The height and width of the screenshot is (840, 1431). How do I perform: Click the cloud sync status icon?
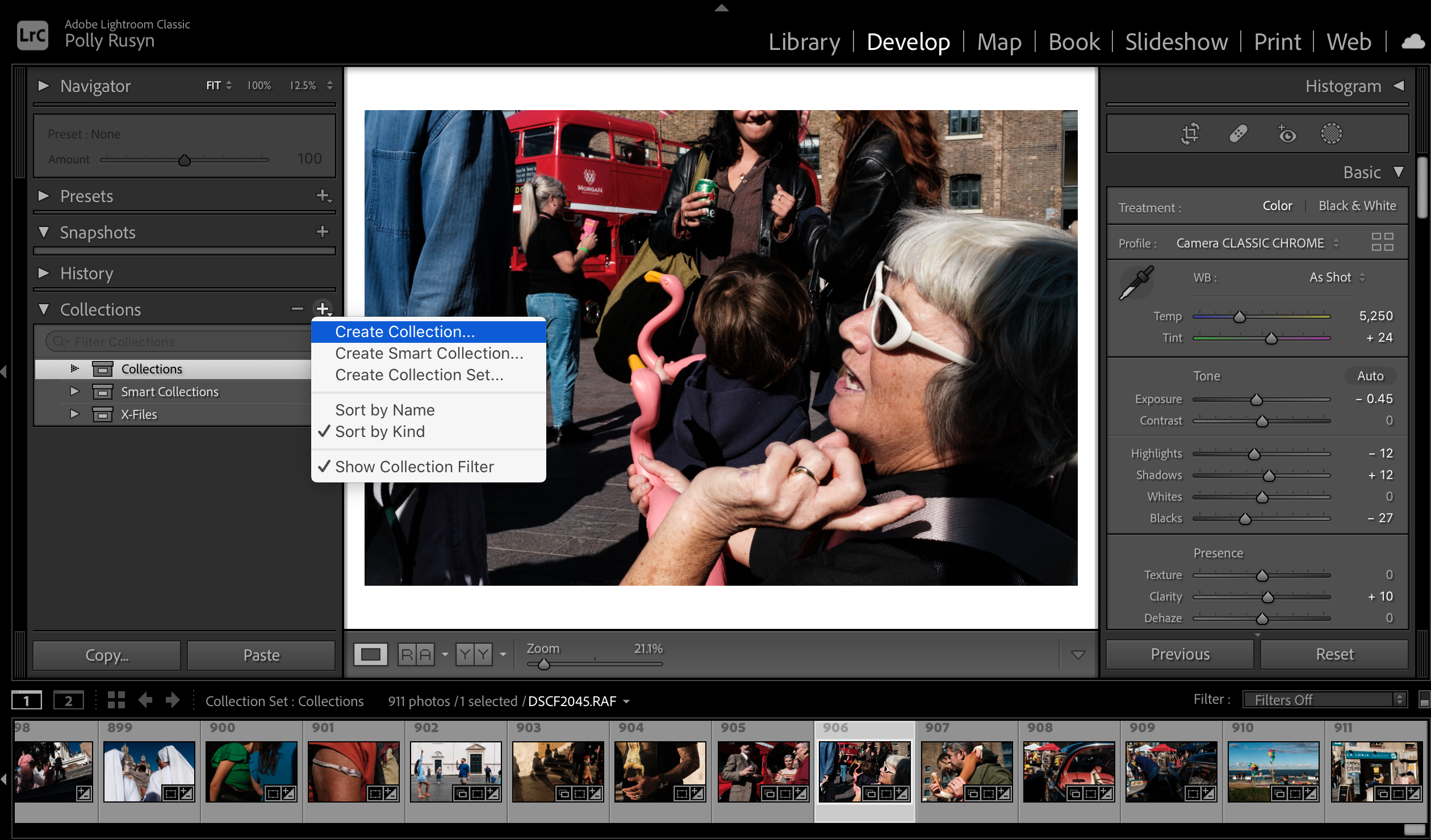(x=1412, y=42)
